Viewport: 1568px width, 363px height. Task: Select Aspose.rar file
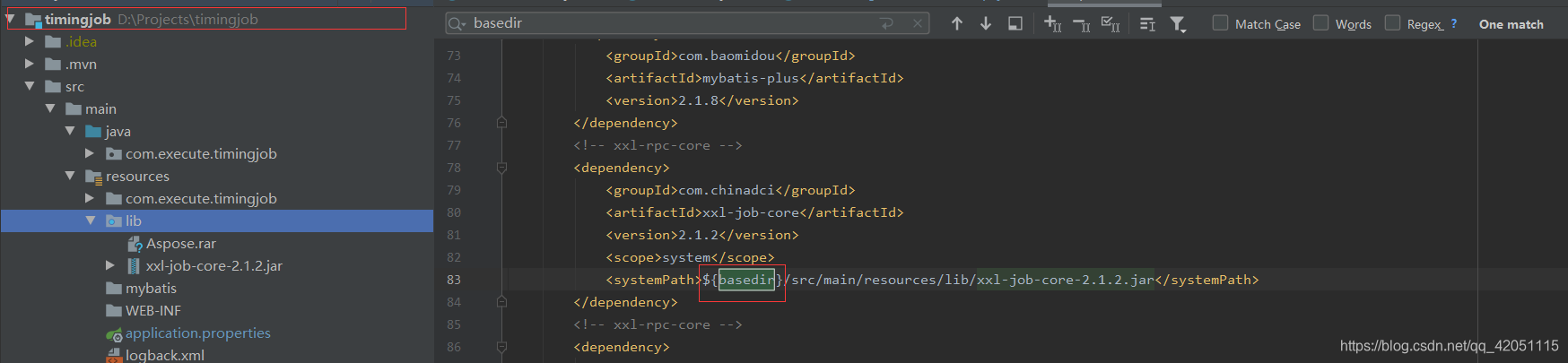coord(181,243)
